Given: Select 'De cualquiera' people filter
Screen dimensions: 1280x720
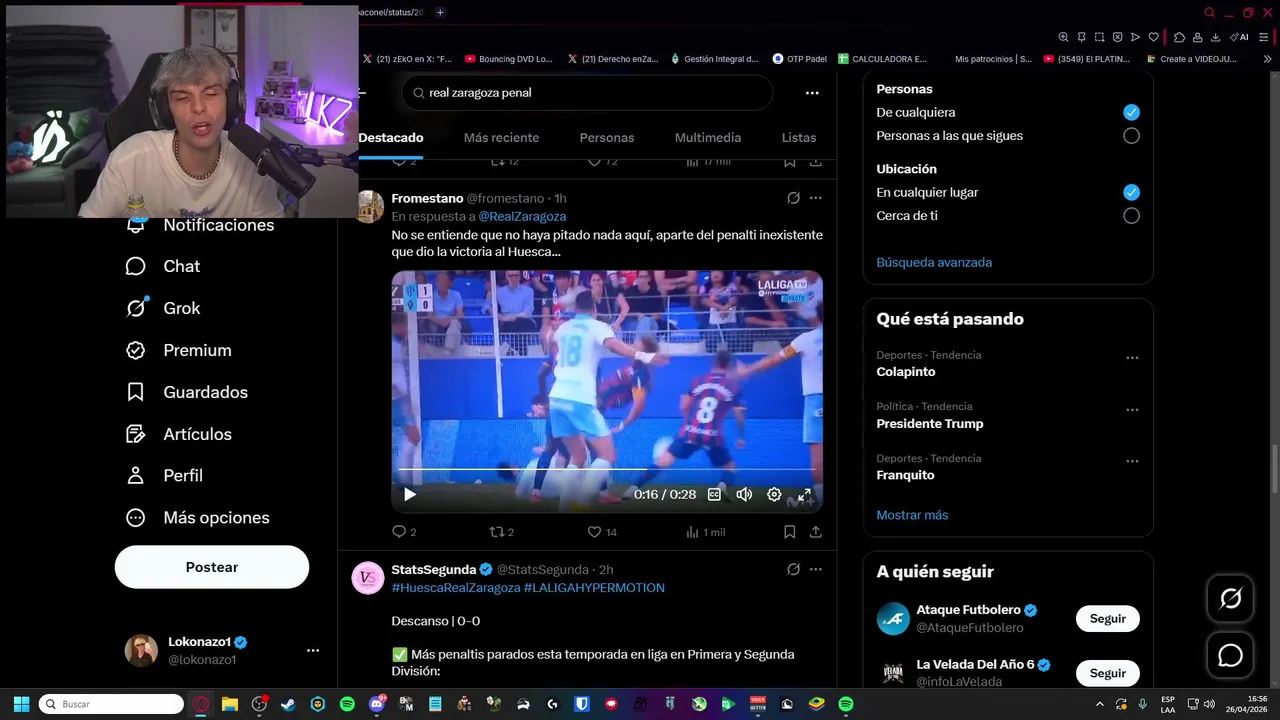Looking at the screenshot, I should 1131,112.
